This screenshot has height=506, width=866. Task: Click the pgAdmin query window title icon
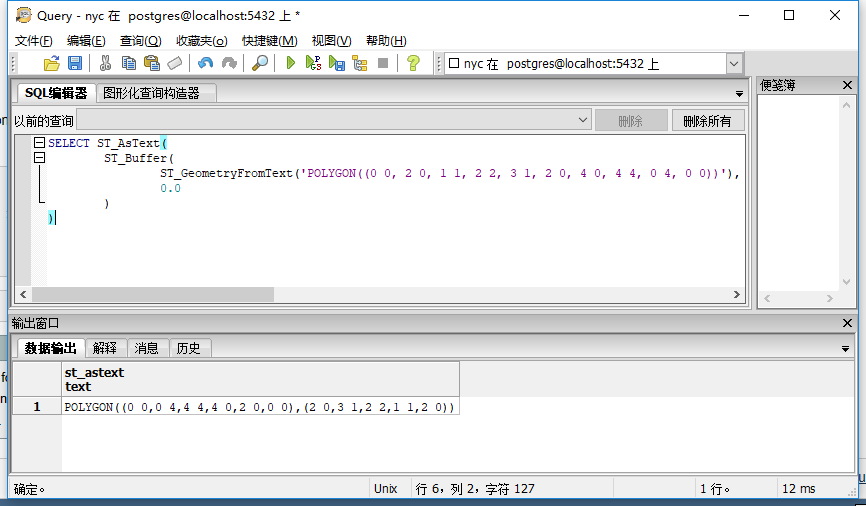23,15
